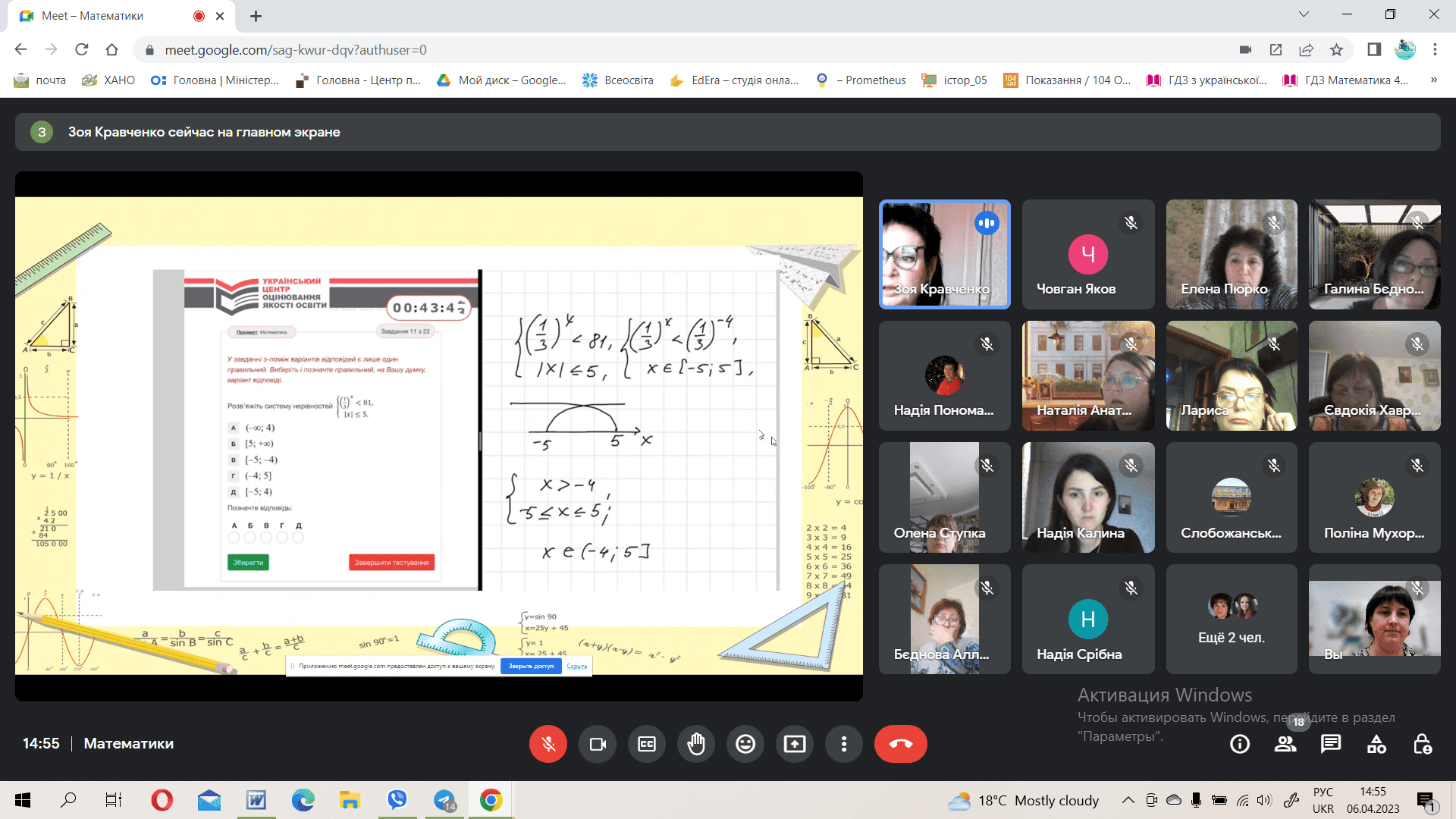Screen dimensions: 1456x819
Task: Open Task View on taskbar
Action: 114,800
